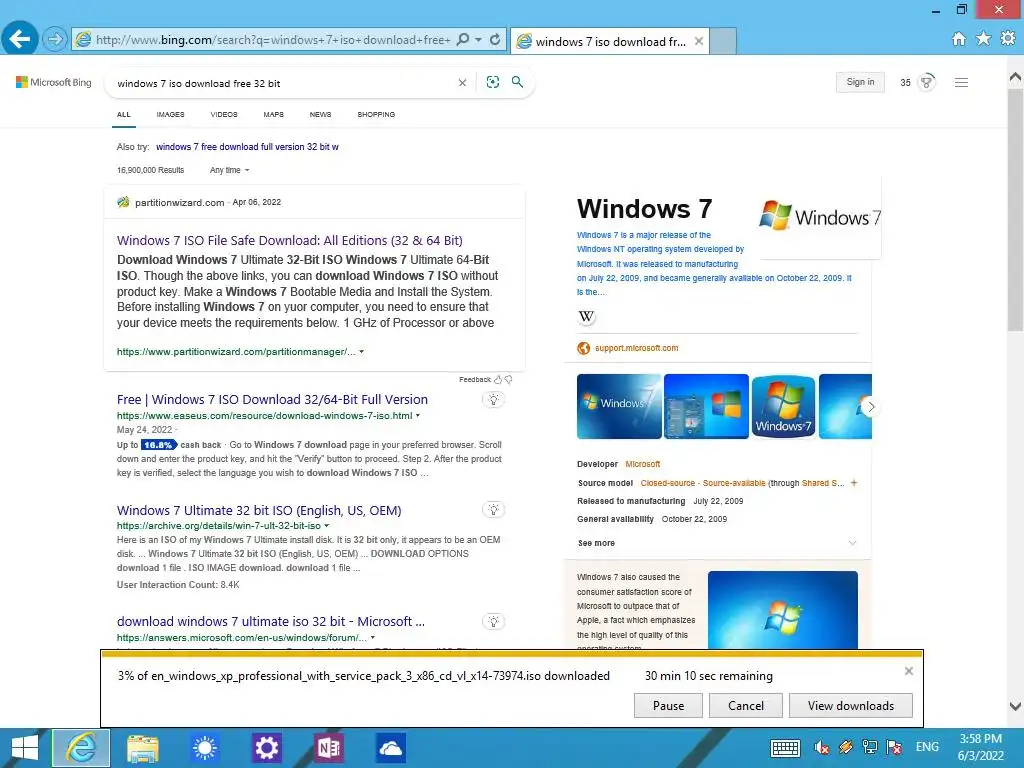Click the Also try suggestion link
This screenshot has height=768, width=1024.
click(x=248, y=147)
